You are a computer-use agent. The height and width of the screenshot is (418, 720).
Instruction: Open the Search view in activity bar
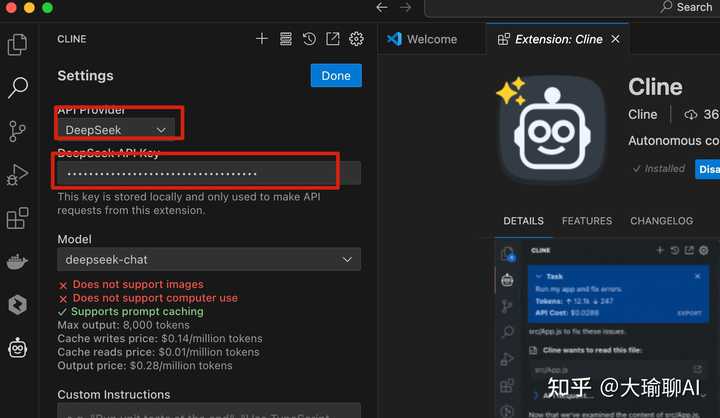click(17, 87)
